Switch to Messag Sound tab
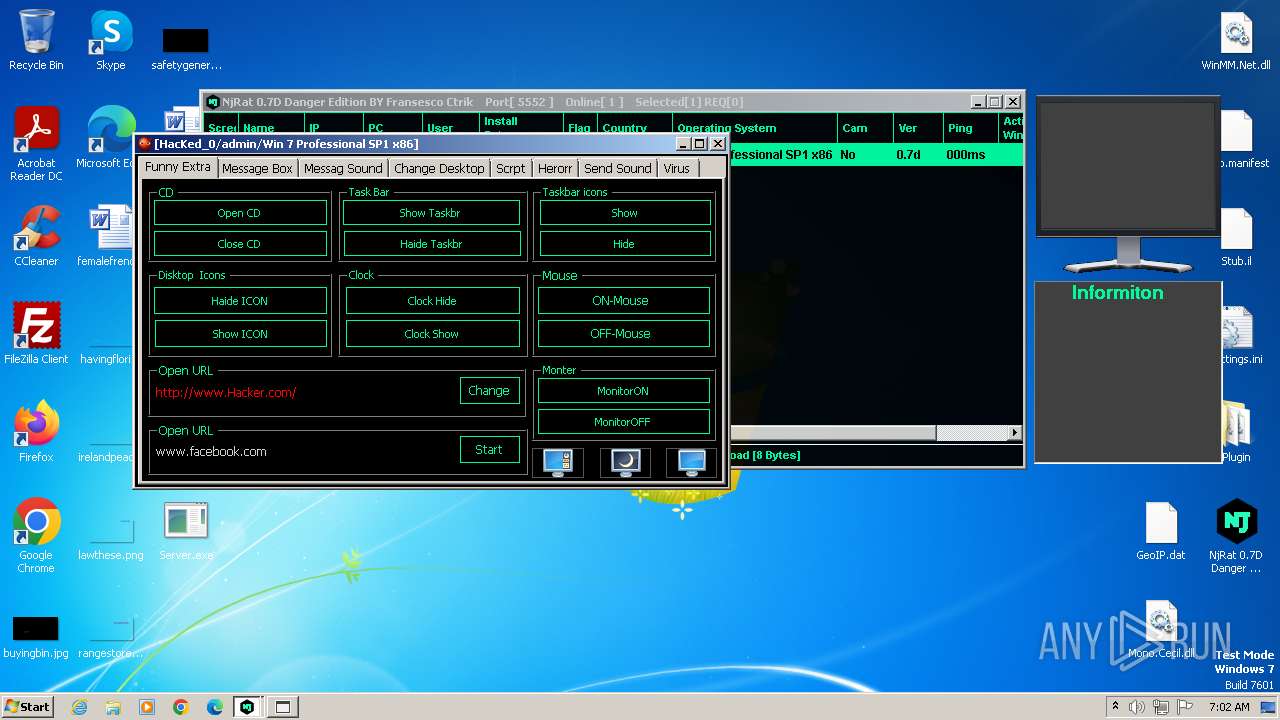This screenshot has height=720, width=1280. [x=343, y=168]
